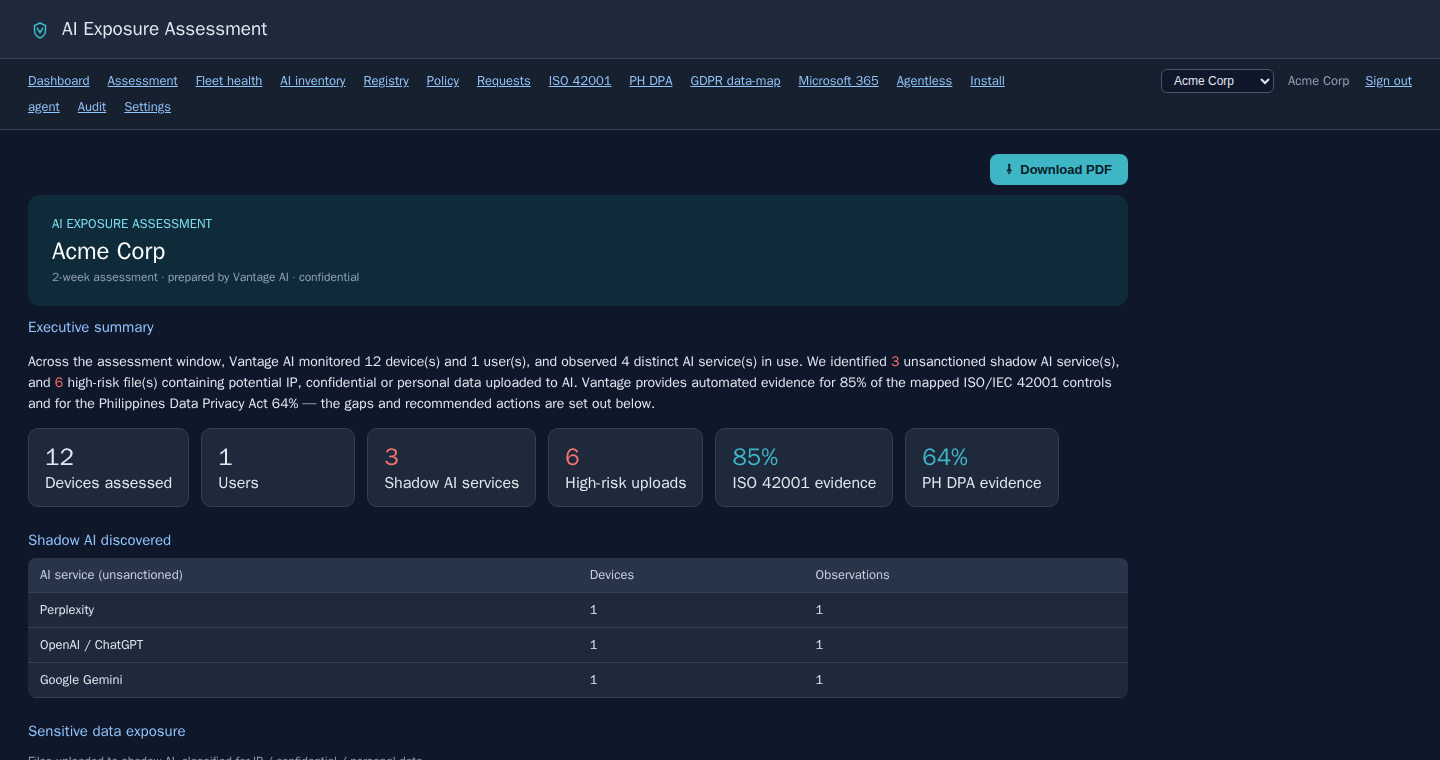Open the Audit page
Screen dimensions: 1440x760
click(x=92, y=107)
